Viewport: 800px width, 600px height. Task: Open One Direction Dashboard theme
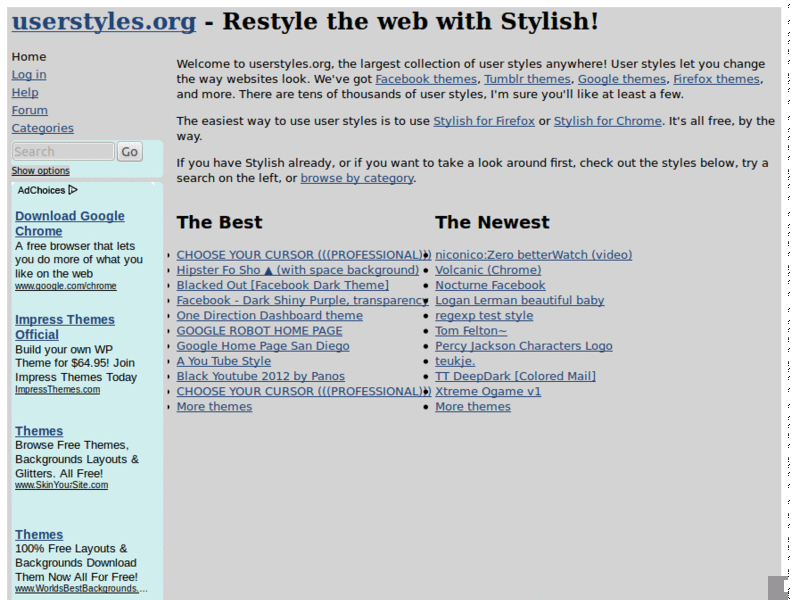(x=269, y=315)
